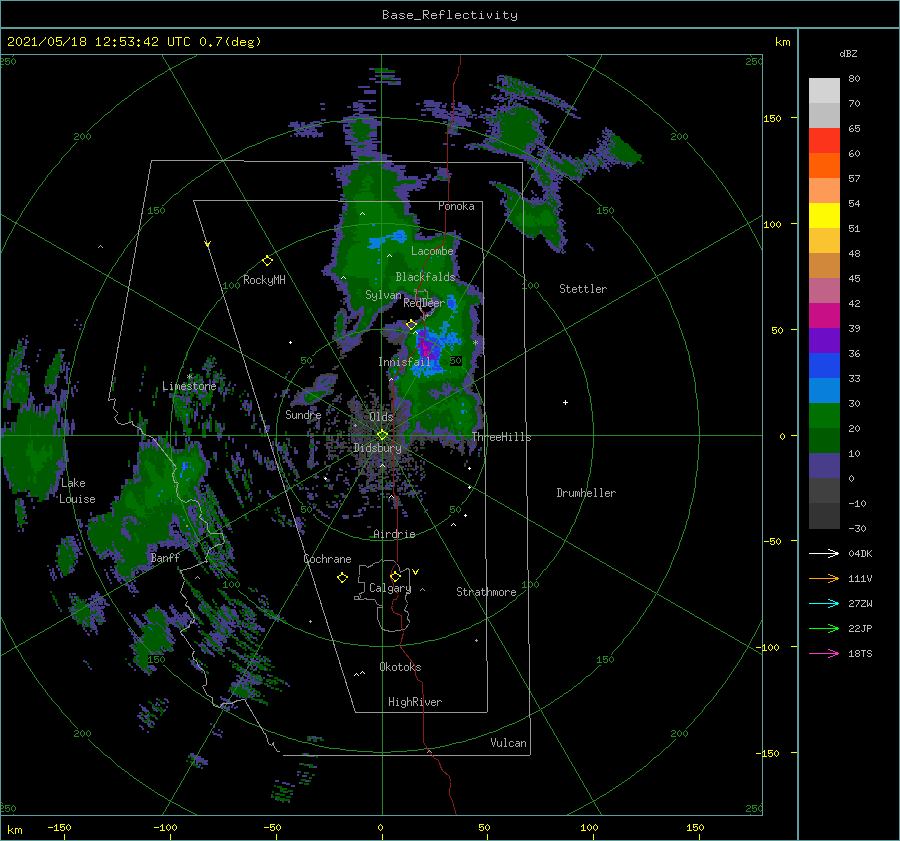Click the Strathmore city label
This screenshot has width=900, height=841.
486,592
